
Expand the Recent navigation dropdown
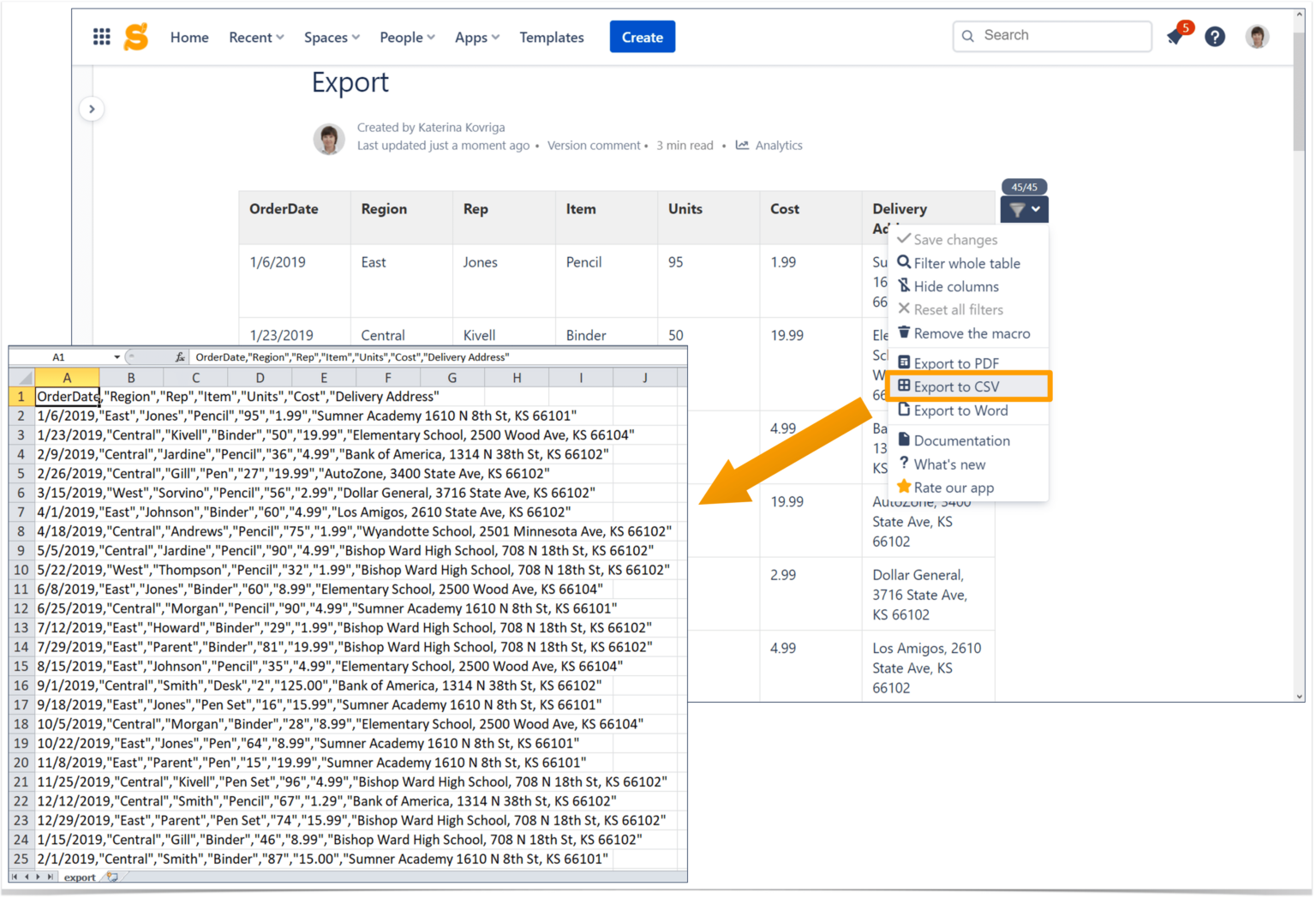click(x=256, y=37)
